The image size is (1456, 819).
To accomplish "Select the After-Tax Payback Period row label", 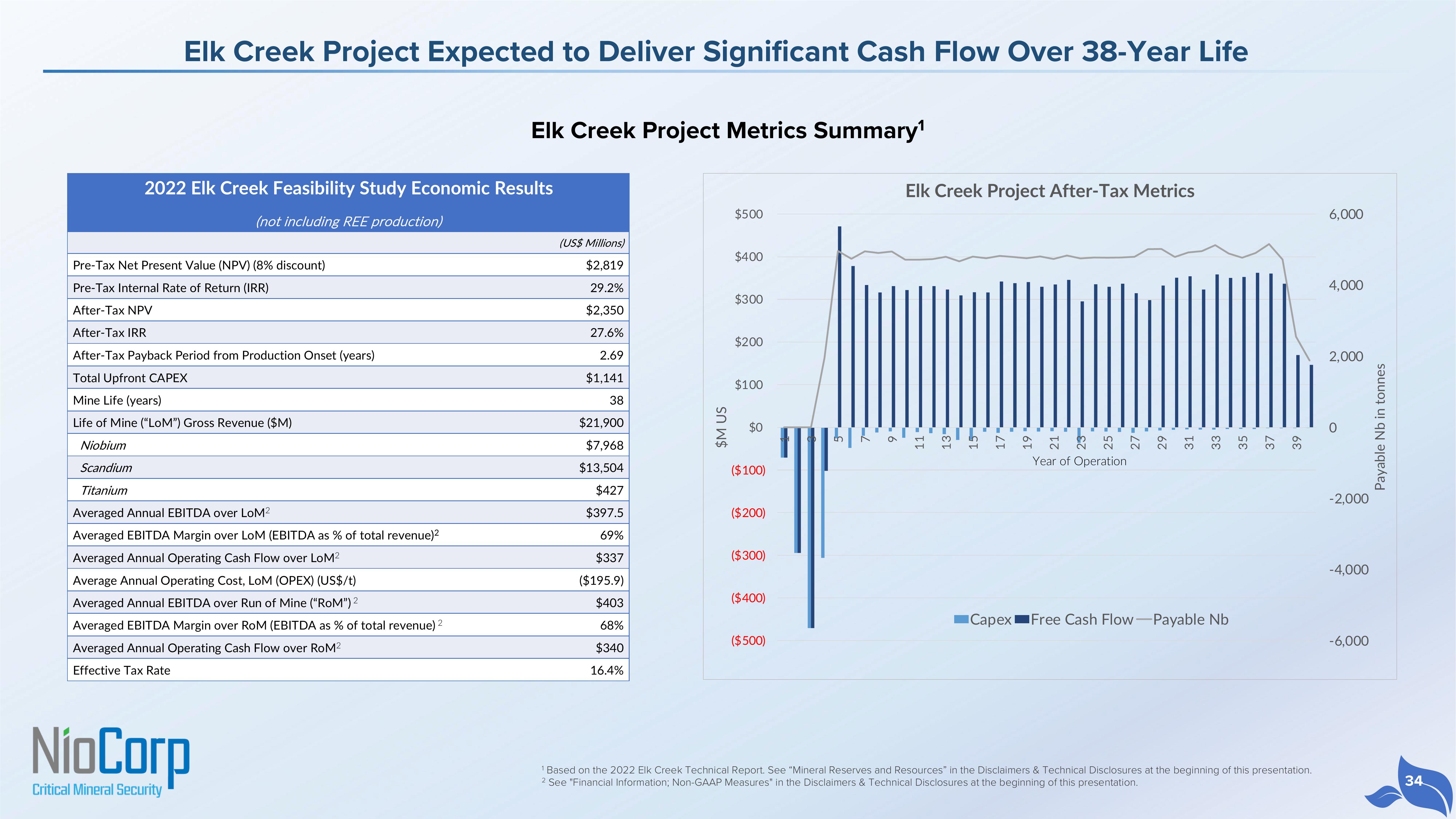I will [224, 355].
